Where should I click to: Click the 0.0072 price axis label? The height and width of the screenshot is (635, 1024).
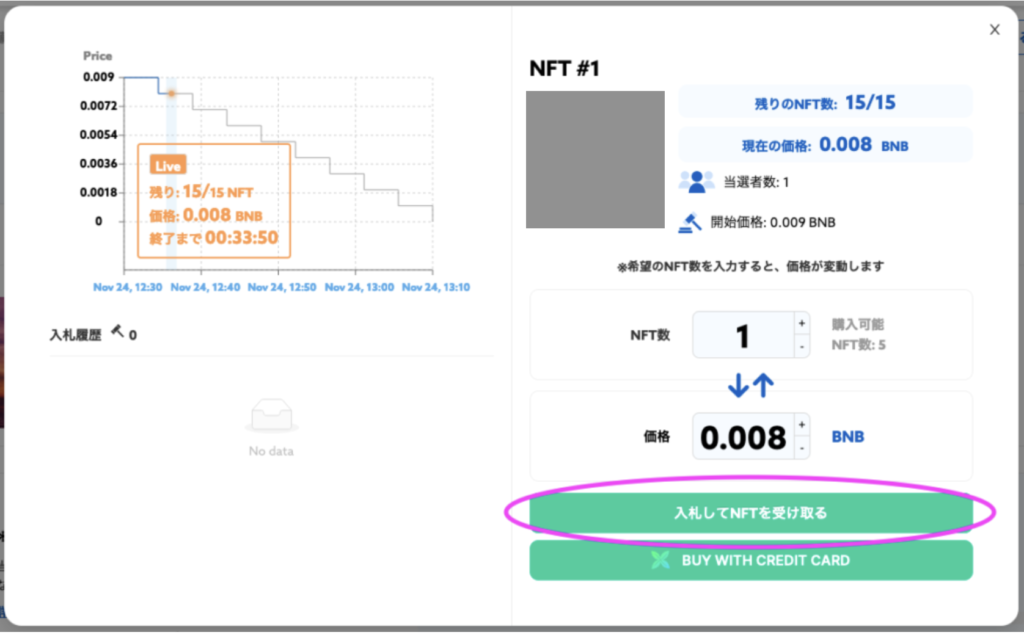pos(98,106)
